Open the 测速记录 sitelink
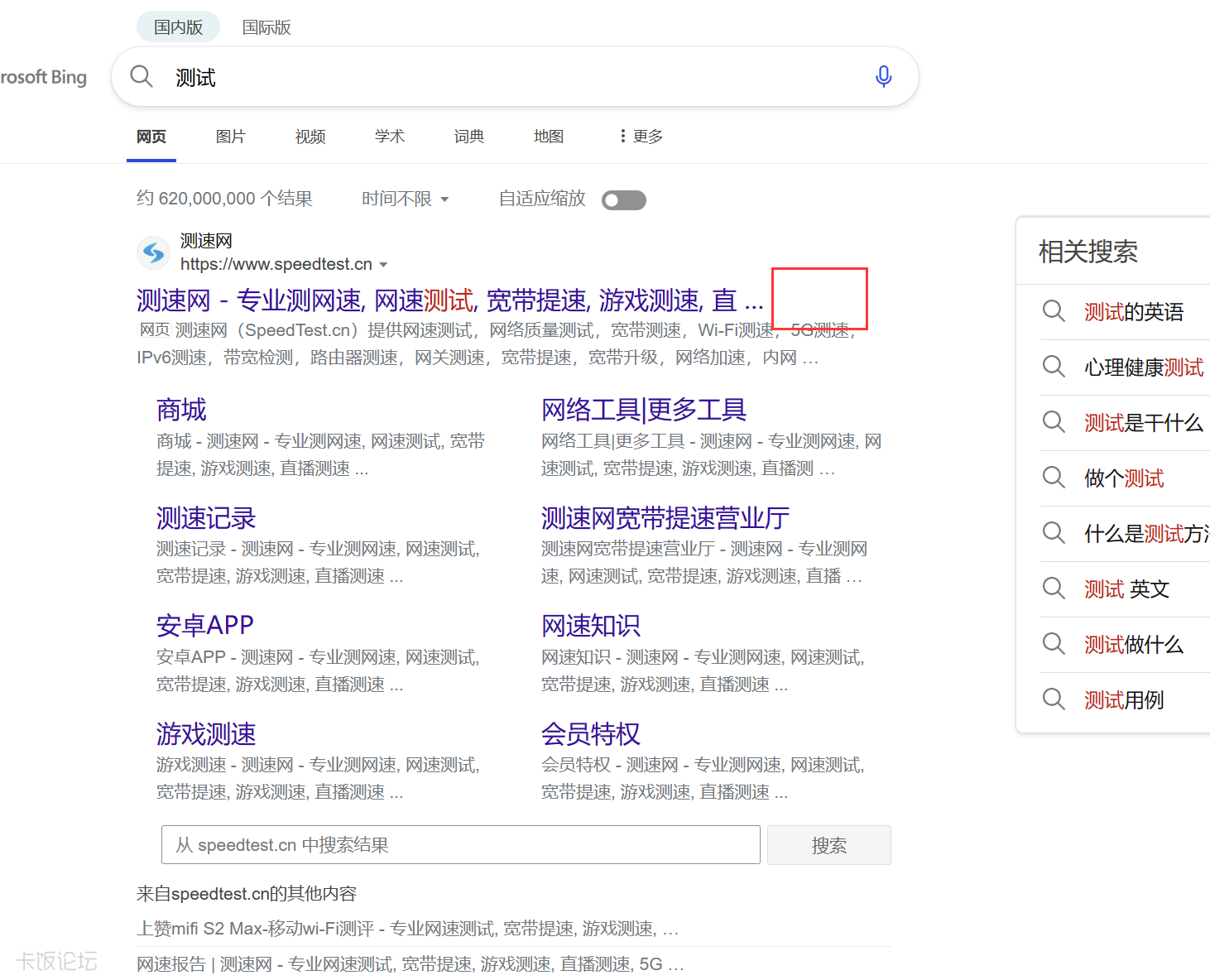Viewport: 1210px width, 980px height. coord(206,518)
